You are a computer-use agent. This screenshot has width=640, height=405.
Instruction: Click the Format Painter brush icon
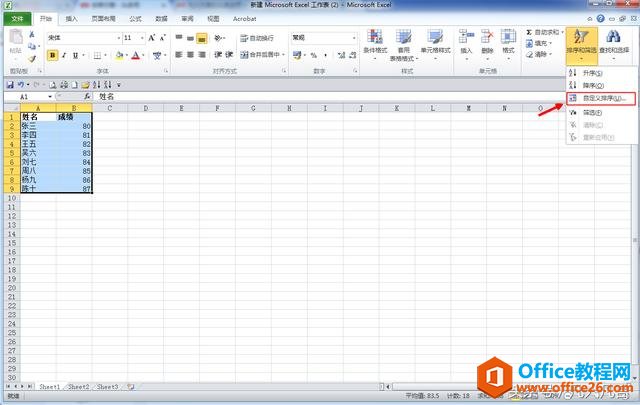click(x=32, y=59)
